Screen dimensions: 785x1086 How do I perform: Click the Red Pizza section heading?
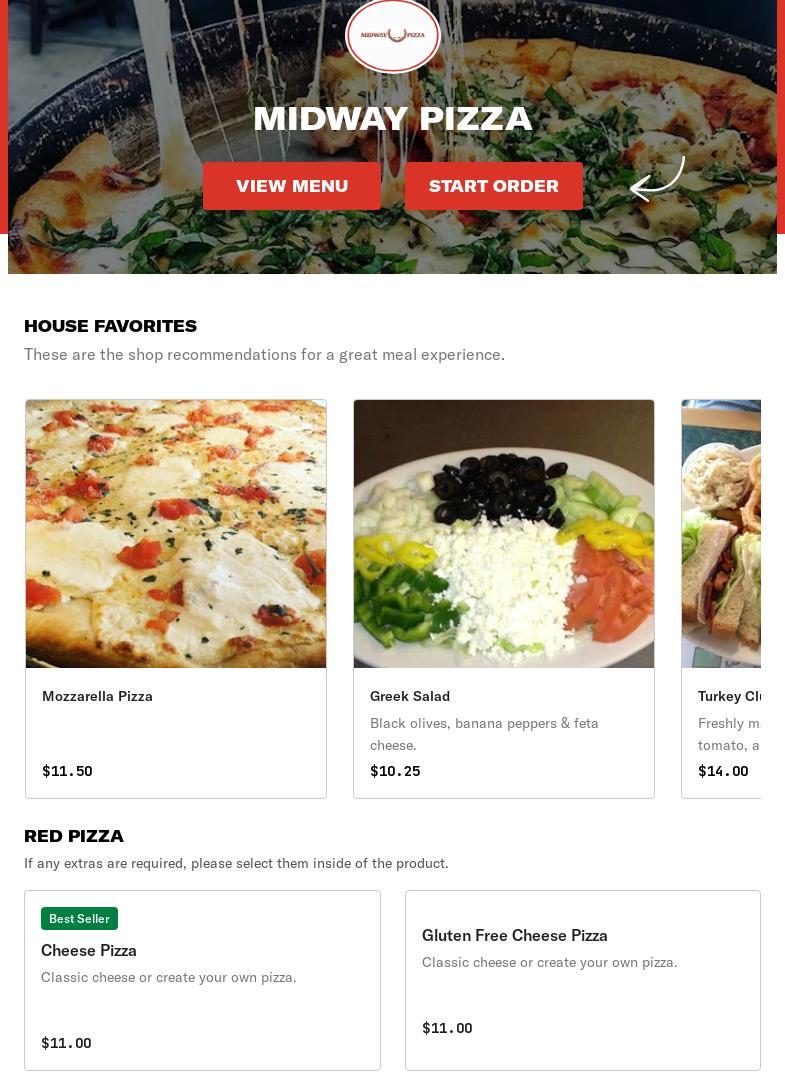pos(73,836)
